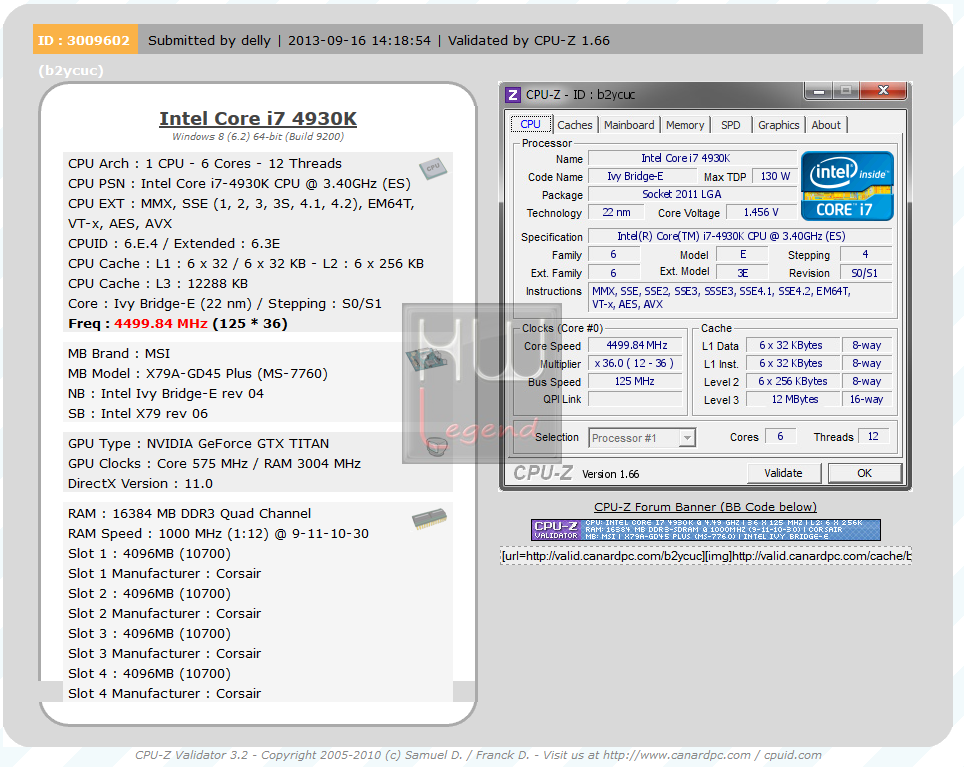Click the RAM 16384 MB DDR3 Quad Channel line
964x767 pixels.
click(x=189, y=514)
